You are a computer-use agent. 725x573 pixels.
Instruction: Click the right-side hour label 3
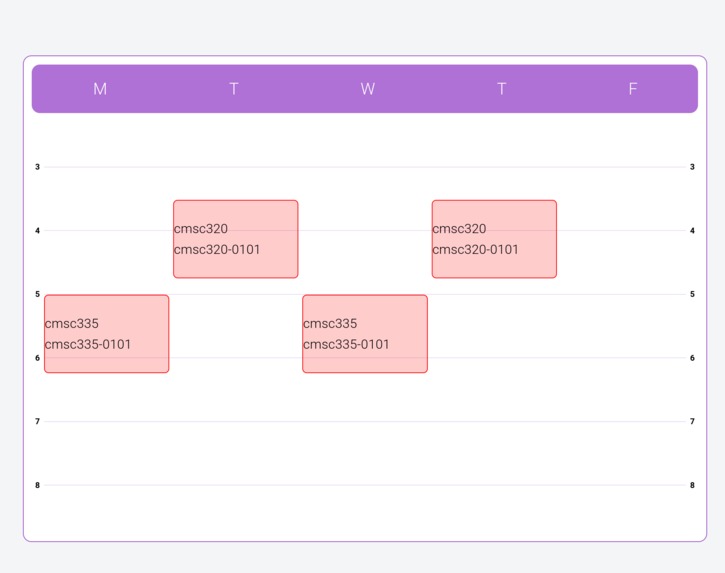[692, 167]
